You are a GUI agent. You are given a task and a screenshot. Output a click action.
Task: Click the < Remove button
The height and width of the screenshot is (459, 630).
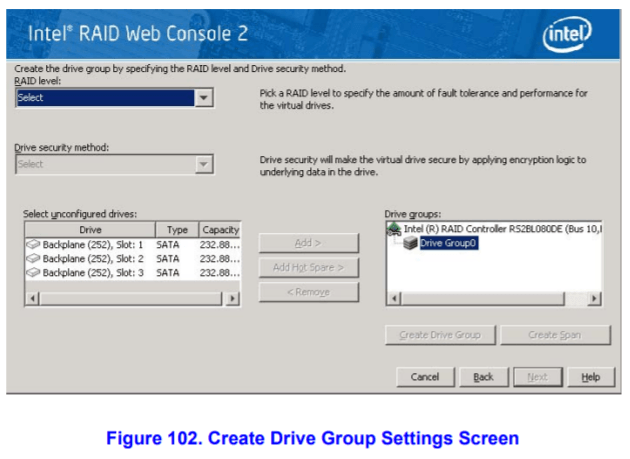click(x=309, y=292)
